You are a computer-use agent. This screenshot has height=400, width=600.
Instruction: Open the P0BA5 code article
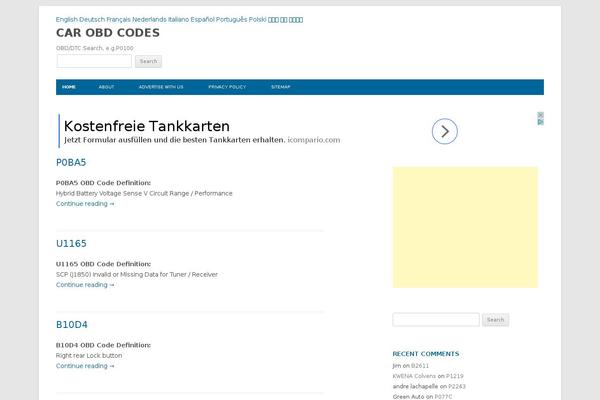tap(71, 162)
